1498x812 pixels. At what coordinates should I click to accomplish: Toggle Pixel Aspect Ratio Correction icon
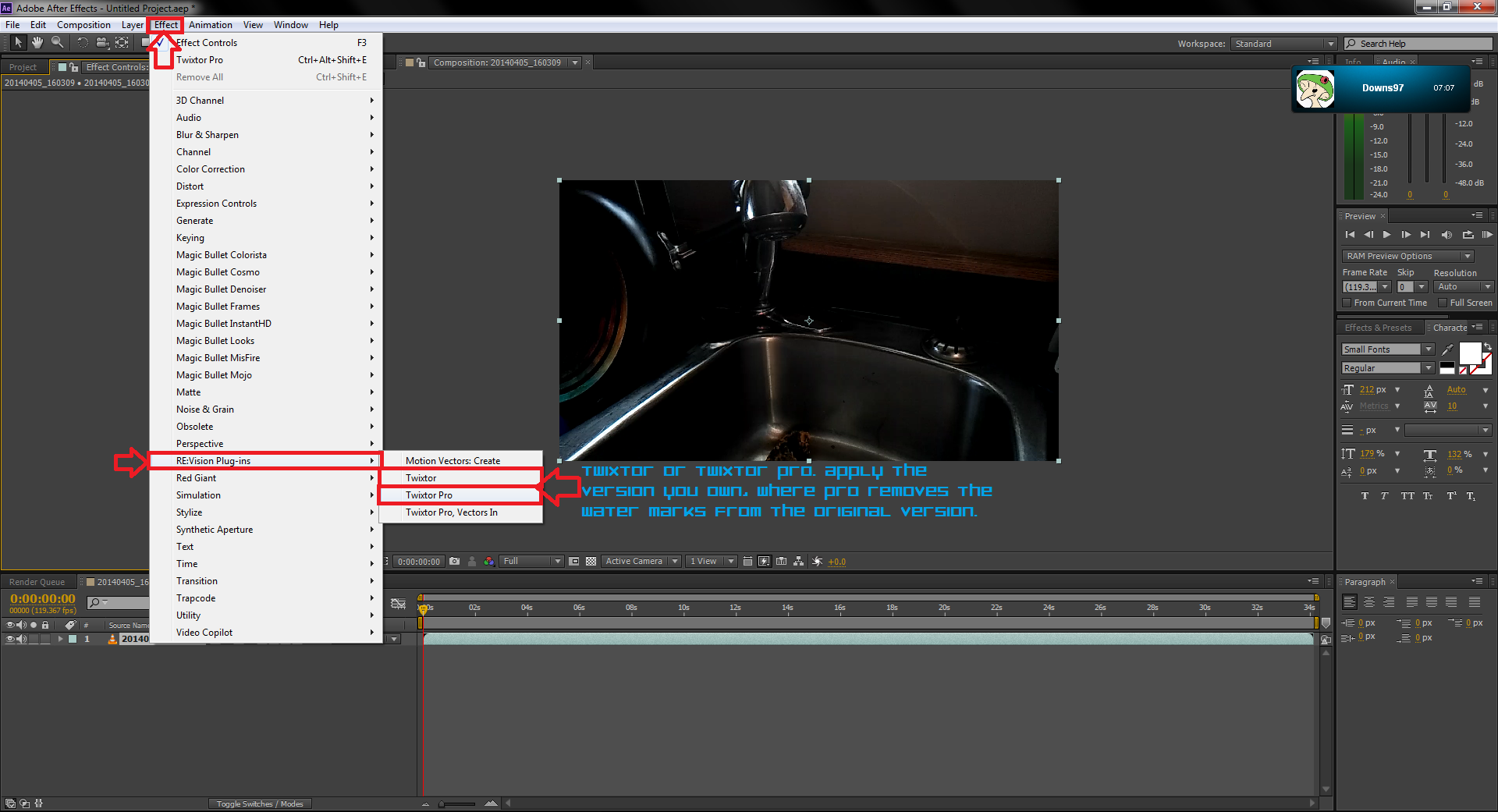748,561
